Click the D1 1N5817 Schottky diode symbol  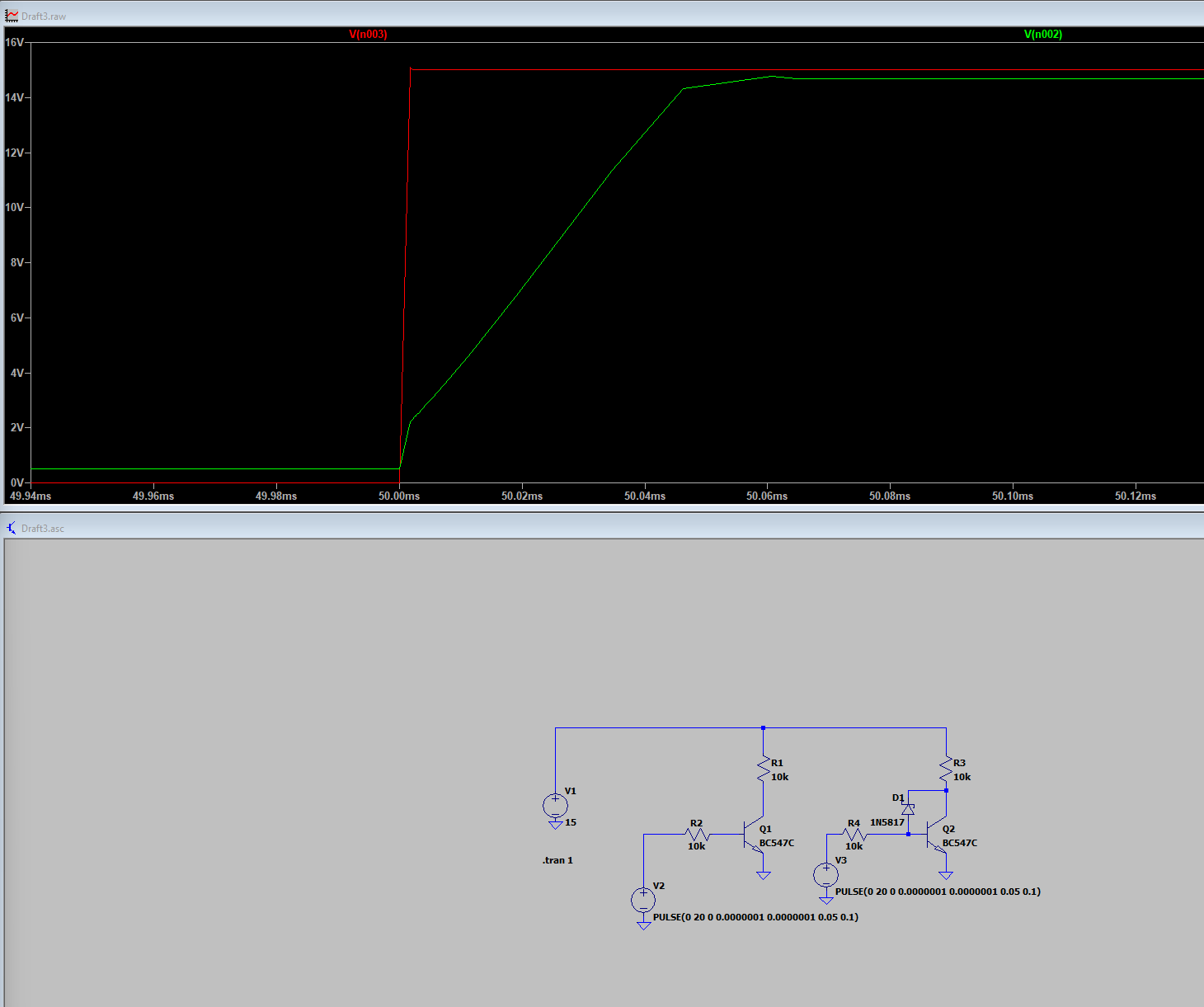[x=908, y=810]
